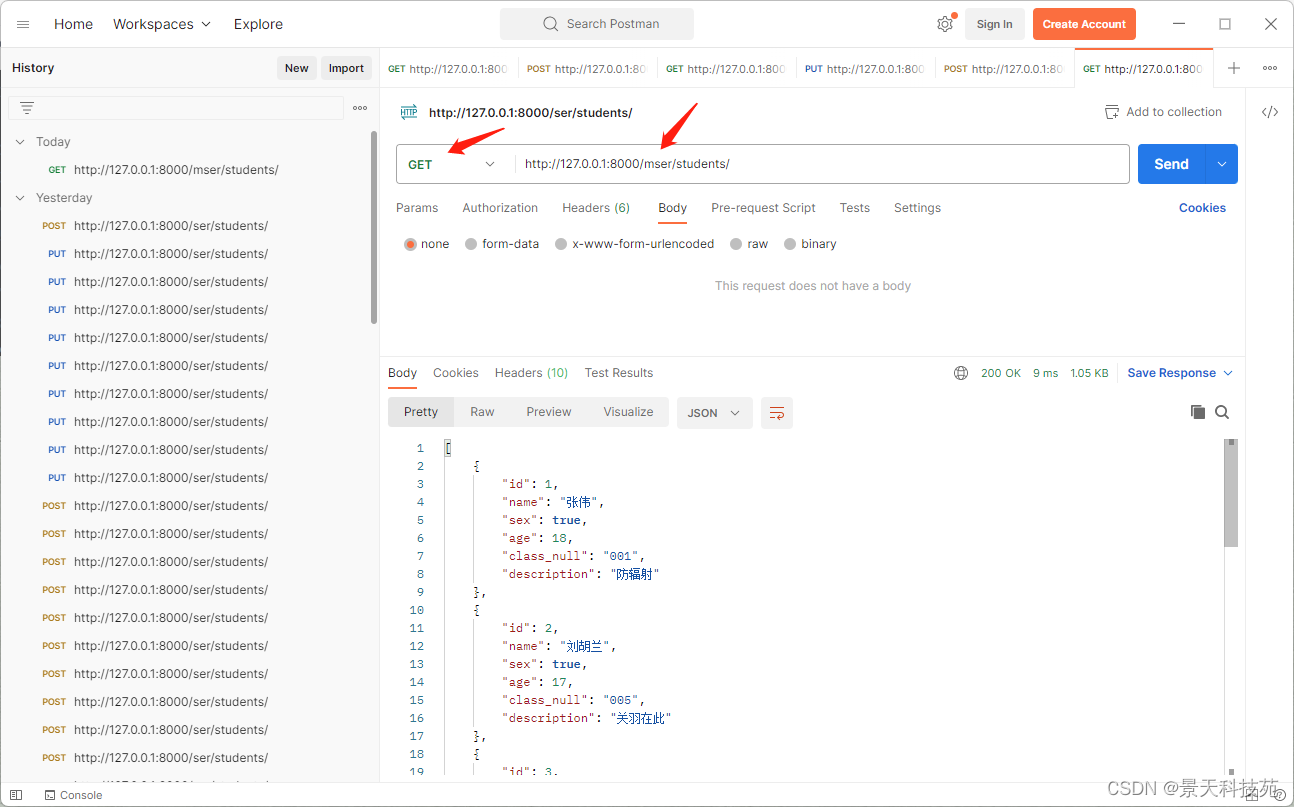Open the Cookies link
Screen dimensions: 1294x807
coord(1202,208)
